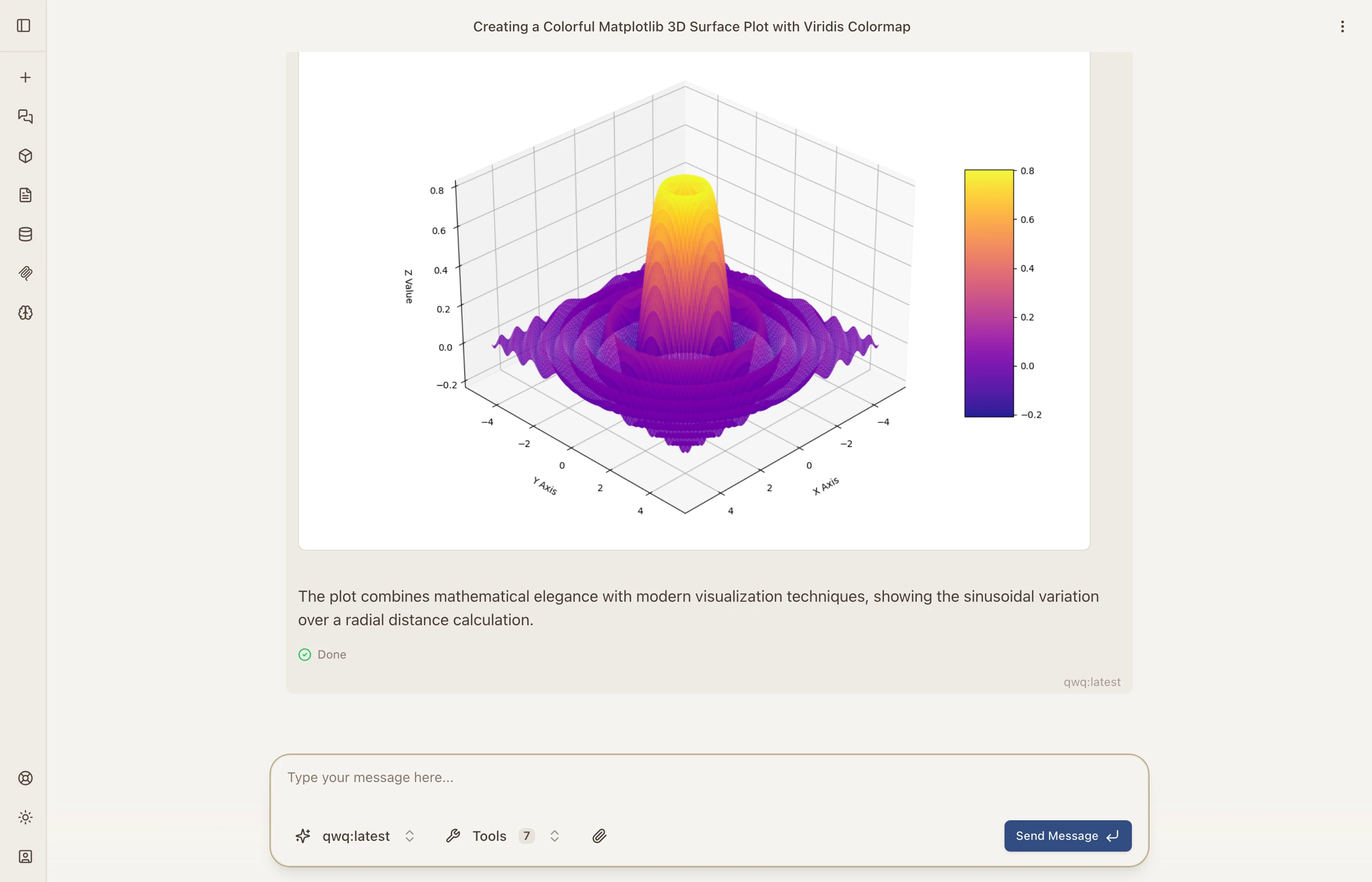Image resolution: width=1372 pixels, height=882 pixels.
Task: Open the database storage icon
Action: pos(25,234)
